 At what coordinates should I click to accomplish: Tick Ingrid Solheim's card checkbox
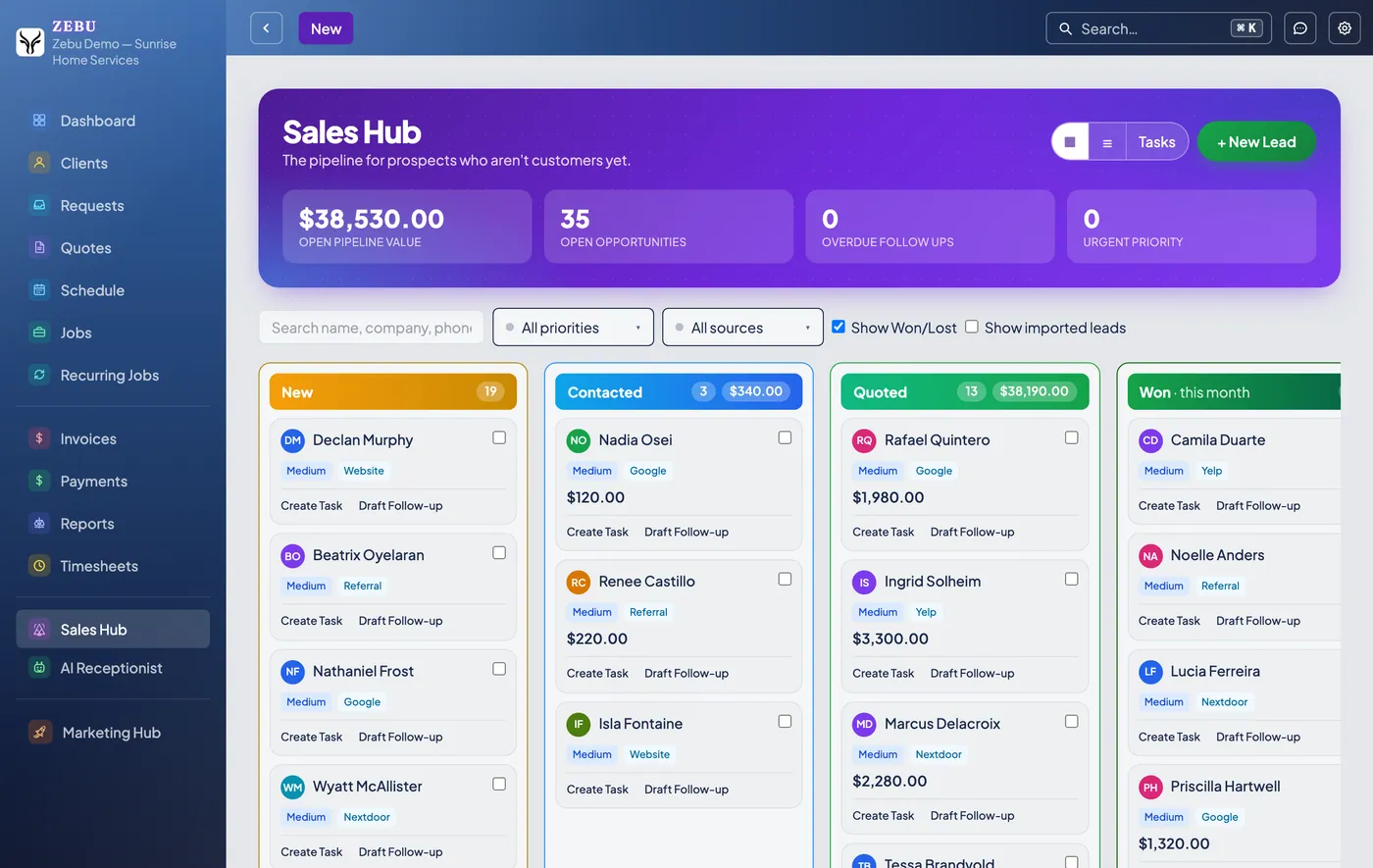pyautogui.click(x=1072, y=579)
